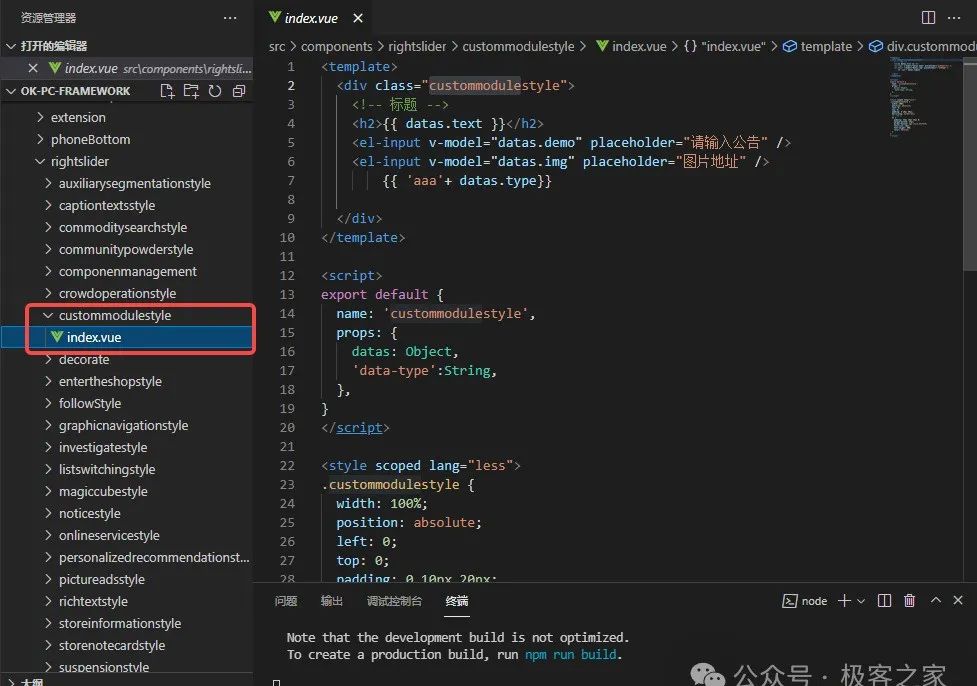977x686 pixels.
Task: Split the terminal panel
Action: [x=884, y=601]
